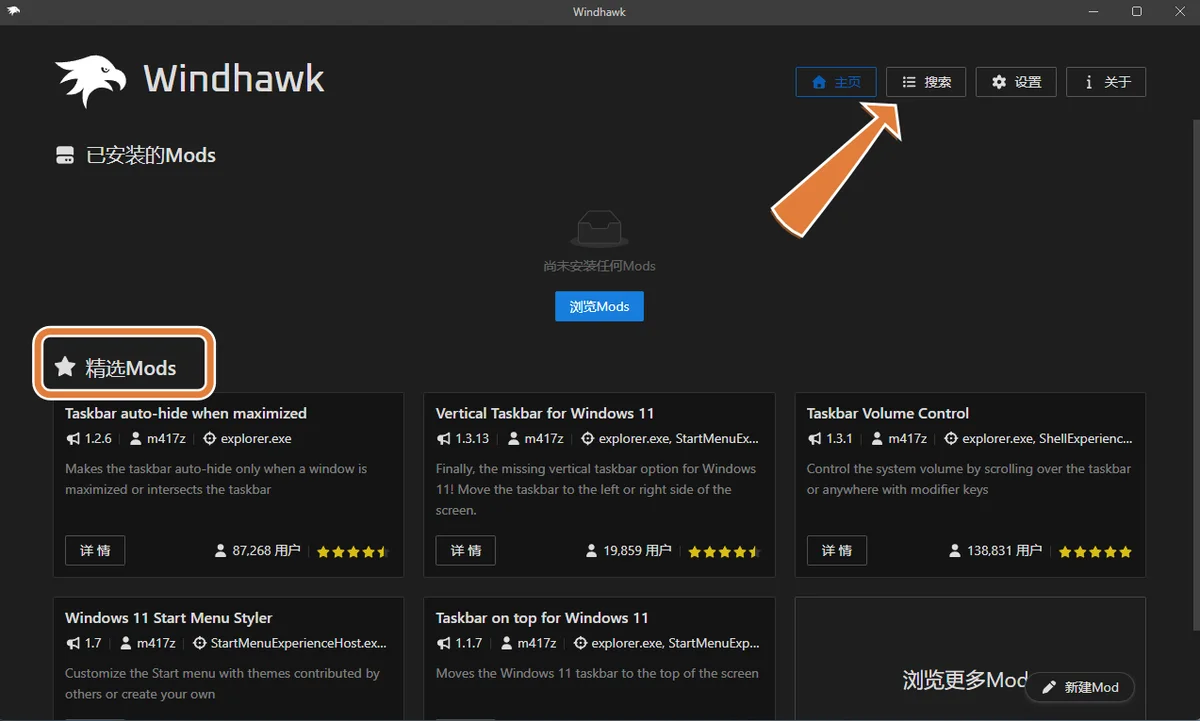The height and width of the screenshot is (721, 1200).
Task: Click target icon beside explorer.exe, ShellExperience...
Action: [951, 439]
